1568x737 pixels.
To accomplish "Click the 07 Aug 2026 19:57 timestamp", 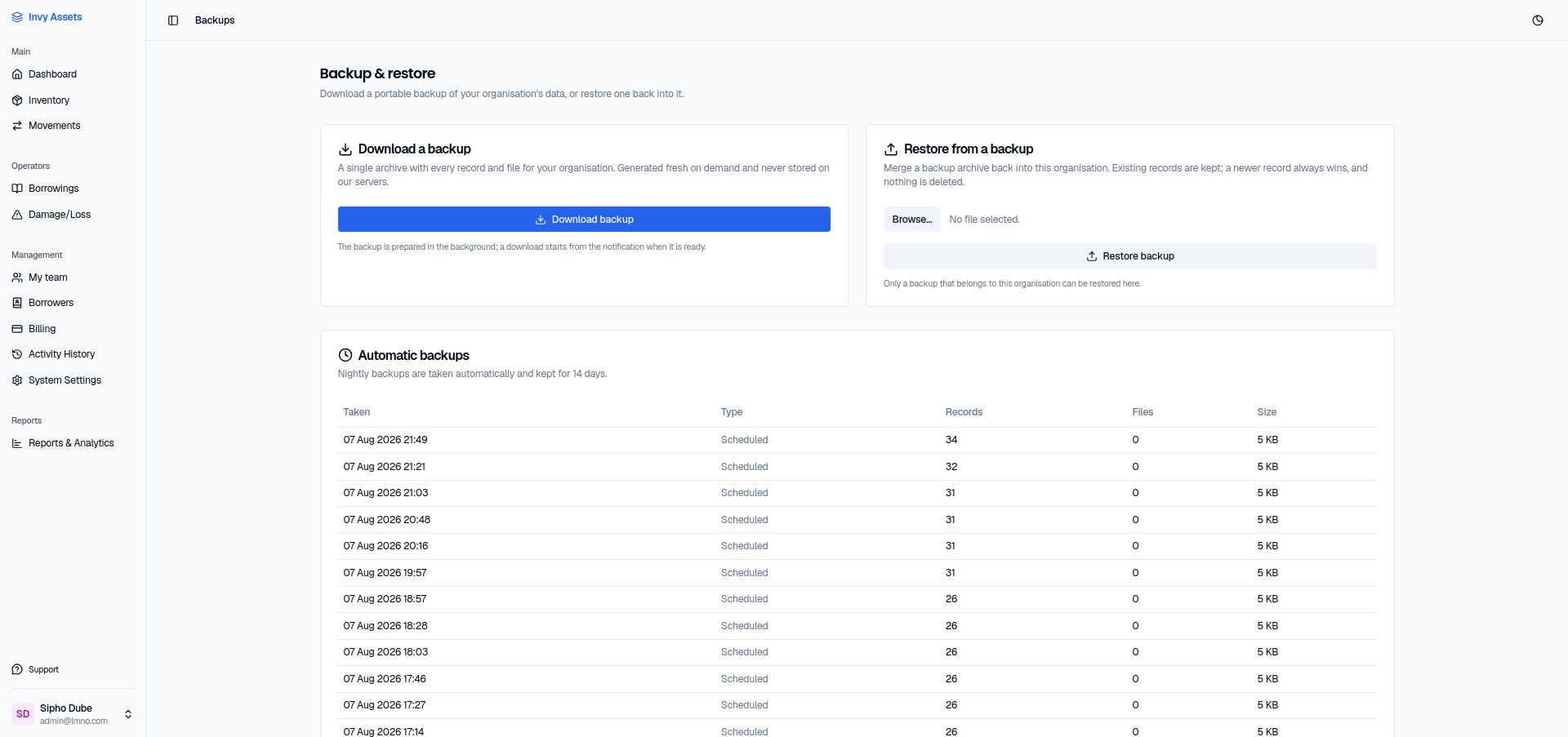I will pos(385,573).
